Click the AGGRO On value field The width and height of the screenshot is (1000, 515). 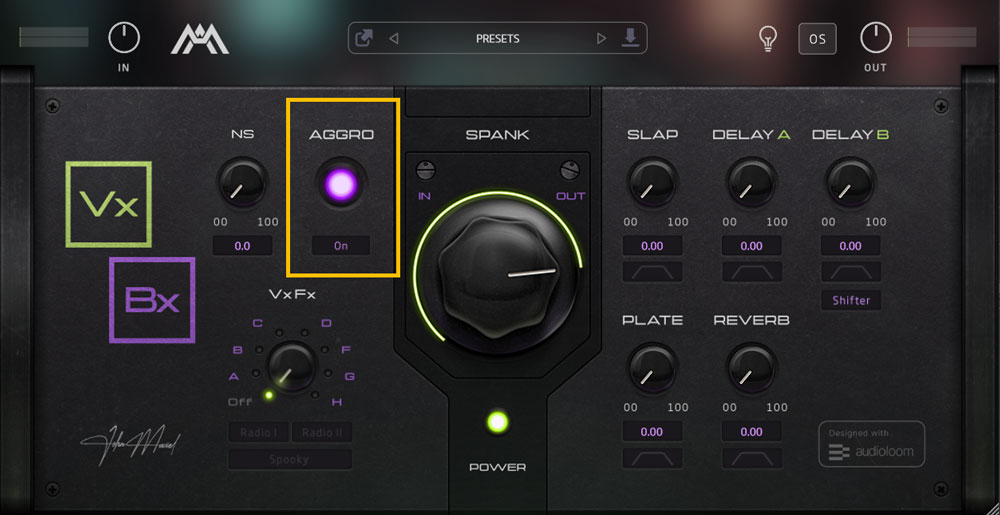341,245
